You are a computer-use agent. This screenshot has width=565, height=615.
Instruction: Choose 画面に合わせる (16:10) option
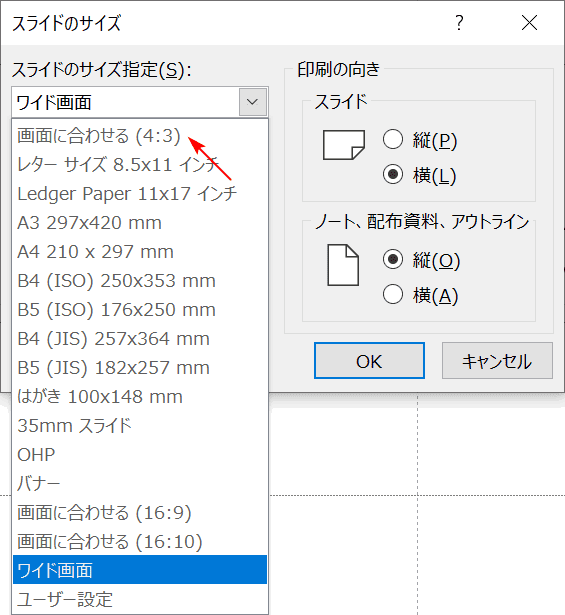[x=140, y=542]
